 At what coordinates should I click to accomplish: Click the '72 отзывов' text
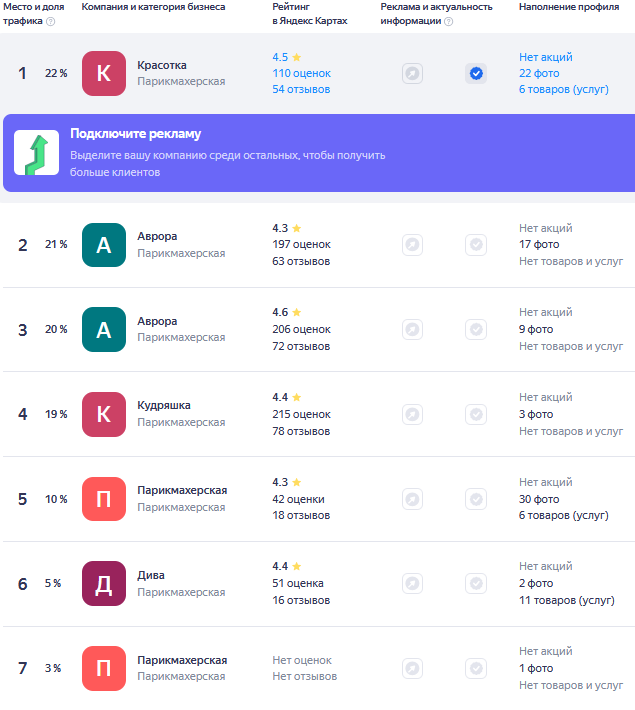301,346
